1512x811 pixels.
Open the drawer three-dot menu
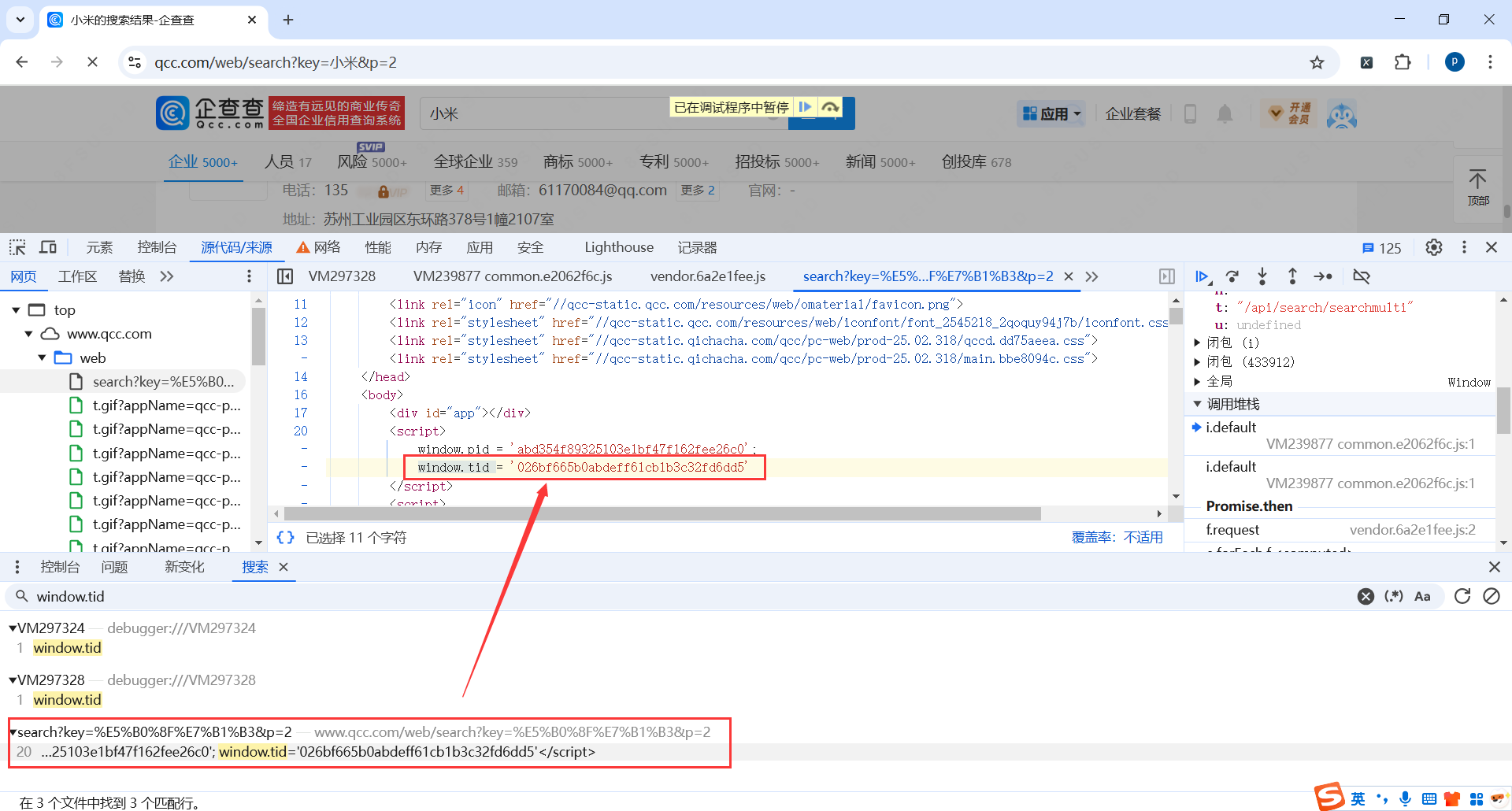click(17, 567)
